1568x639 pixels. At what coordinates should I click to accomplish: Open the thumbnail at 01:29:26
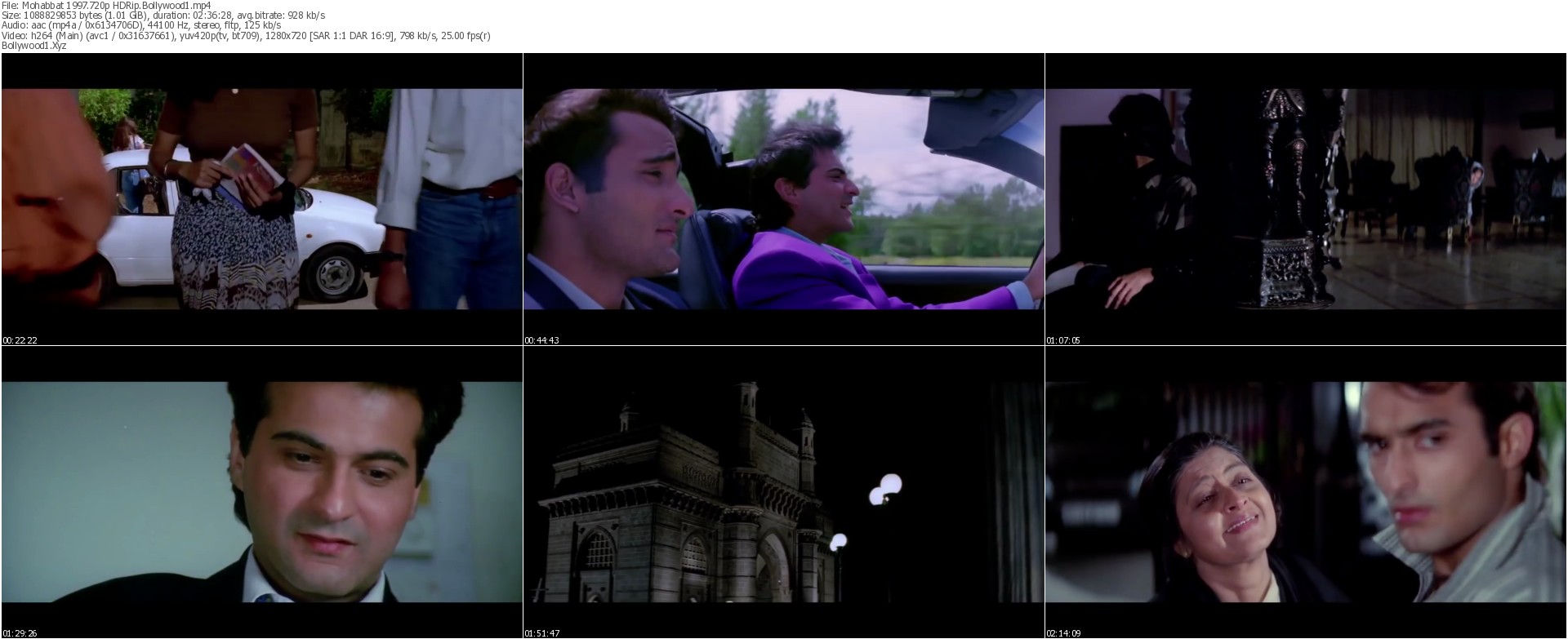coord(262,492)
